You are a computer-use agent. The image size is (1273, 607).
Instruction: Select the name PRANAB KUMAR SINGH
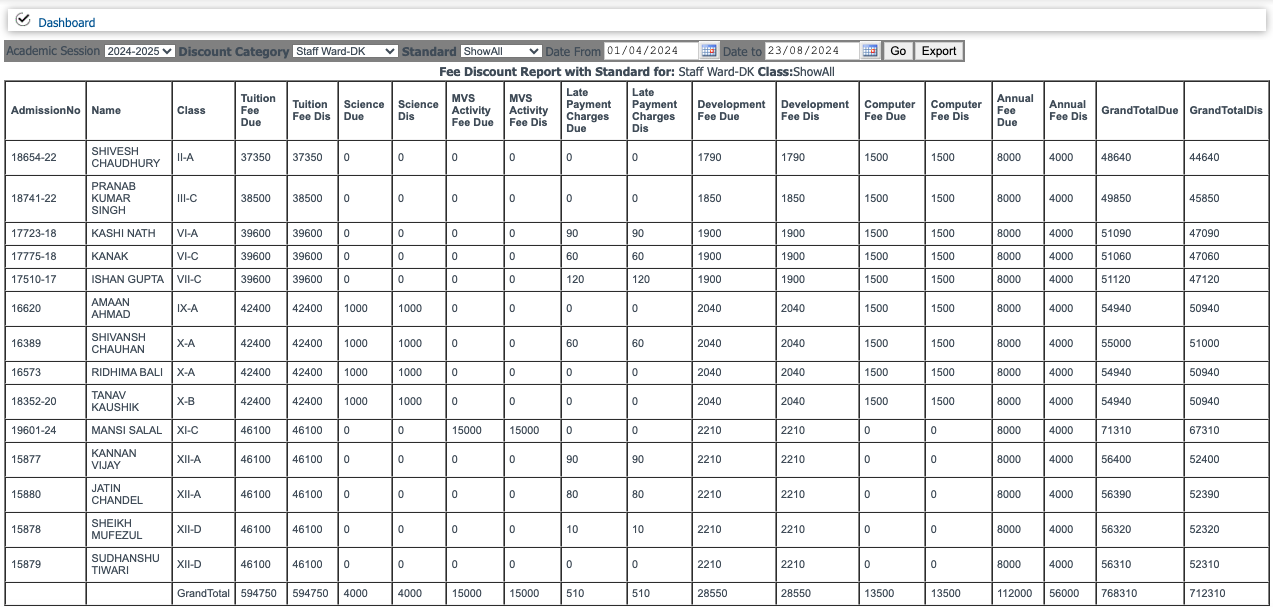tap(113, 198)
